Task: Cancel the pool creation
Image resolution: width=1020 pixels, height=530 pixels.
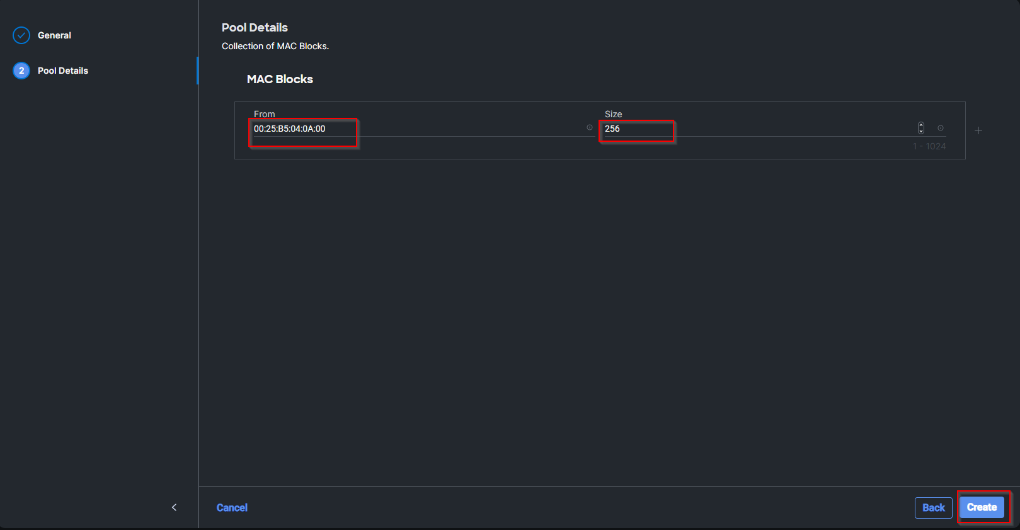Action: pyautogui.click(x=232, y=508)
